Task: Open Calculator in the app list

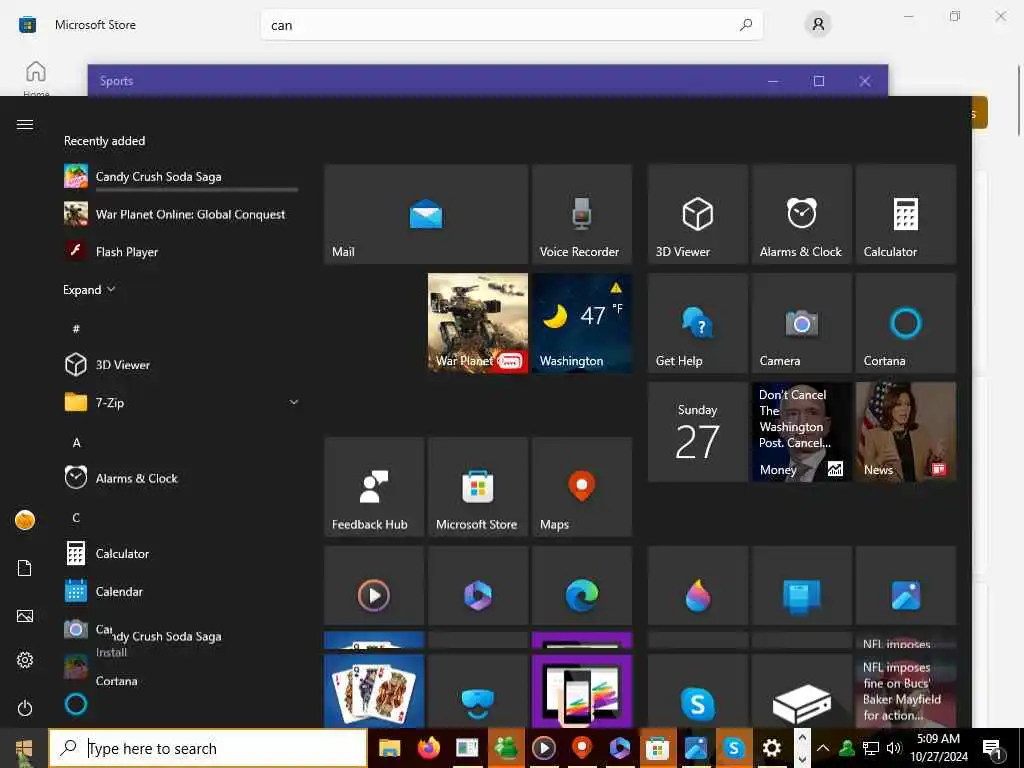Action: [x=180, y=553]
